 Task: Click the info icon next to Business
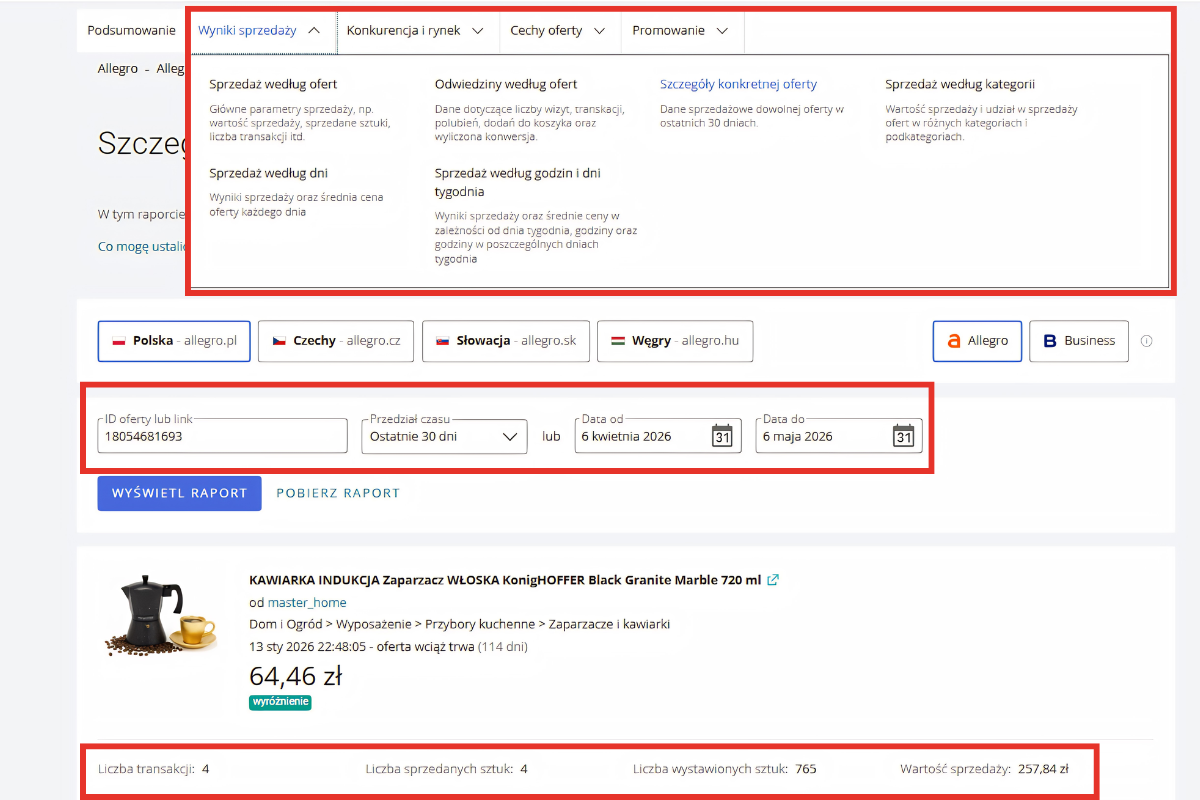point(1146,341)
